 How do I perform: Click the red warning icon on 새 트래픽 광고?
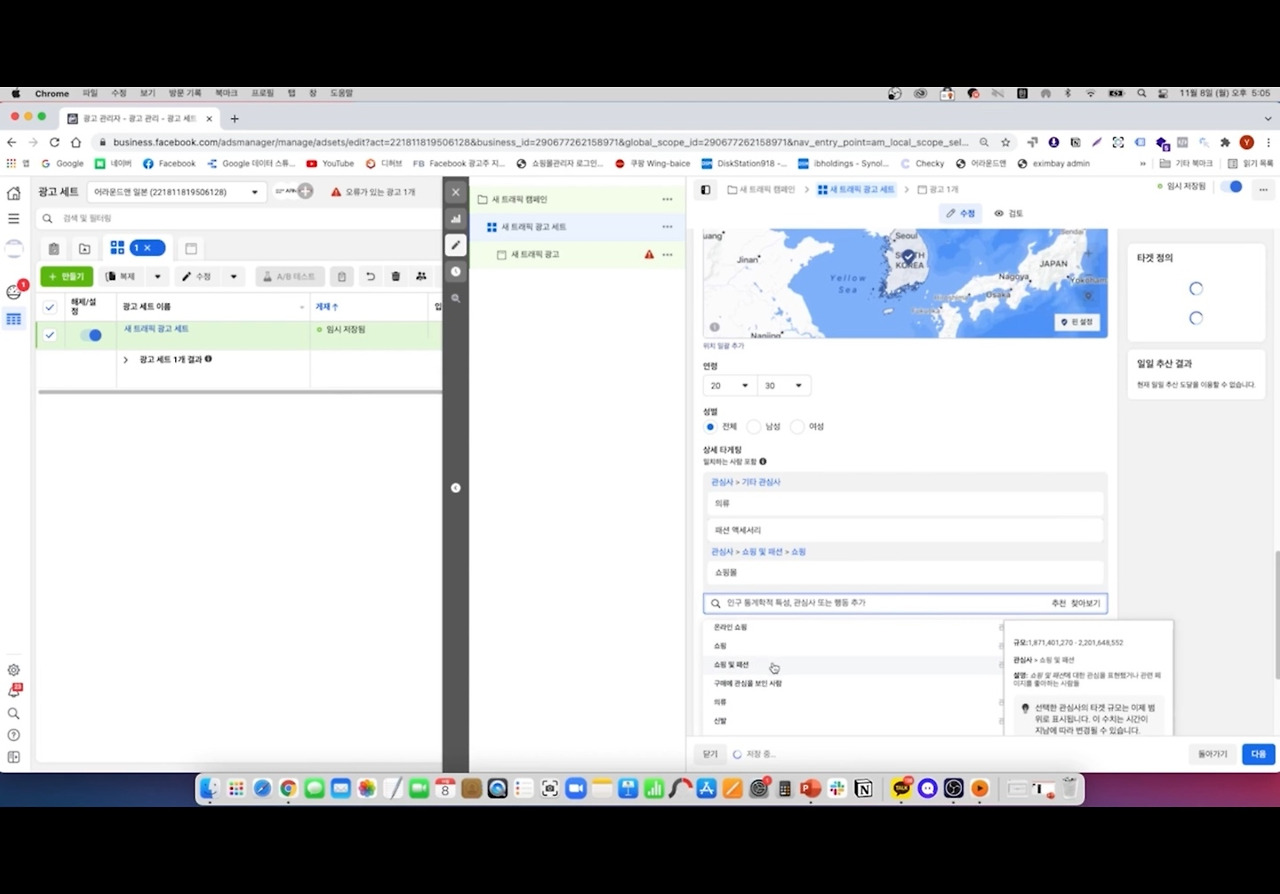(649, 254)
